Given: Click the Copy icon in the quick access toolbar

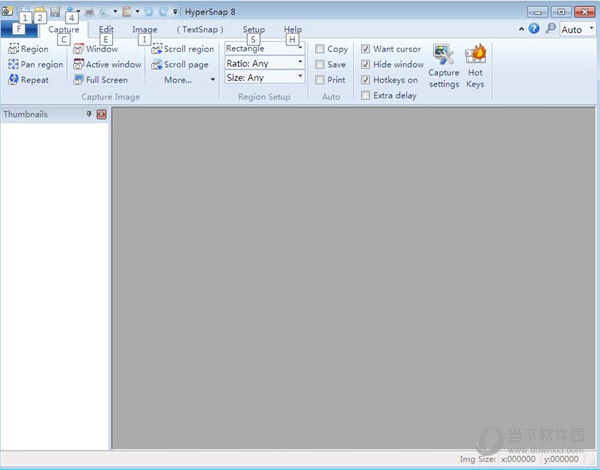Looking at the screenshot, I should [104, 12].
